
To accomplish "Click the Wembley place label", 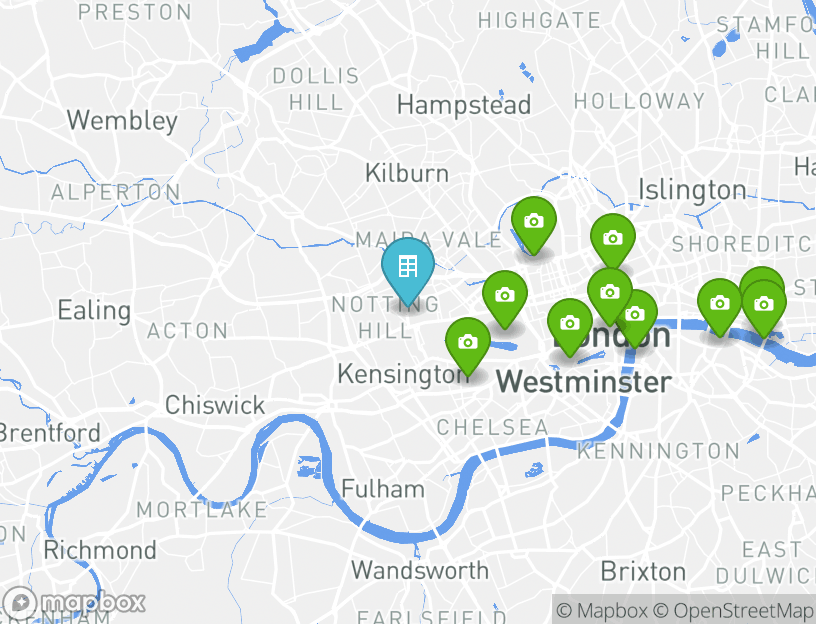I will (122, 121).
